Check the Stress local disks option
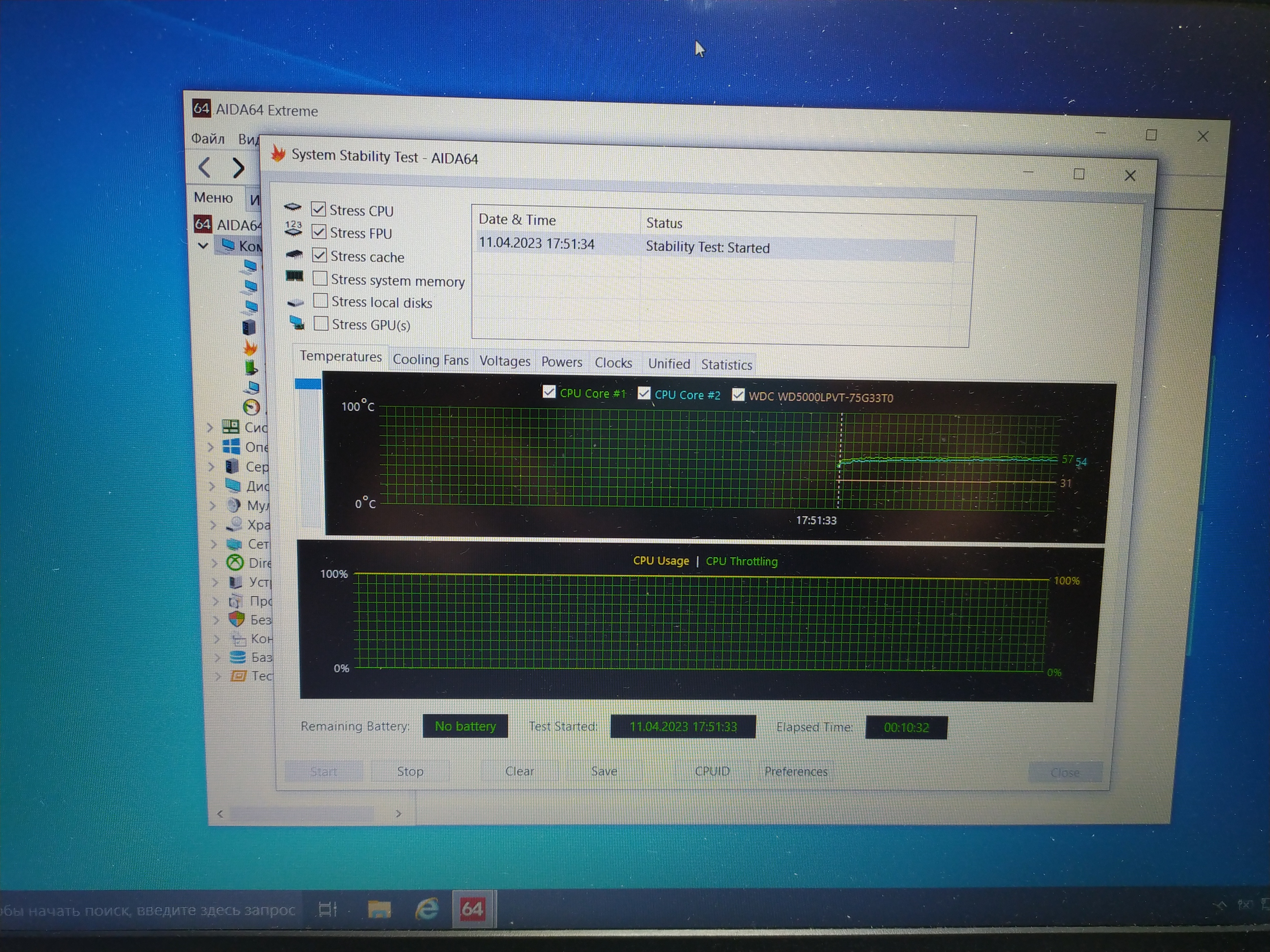The height and width of the screenshot is (952, 1270). pos(320,301)
